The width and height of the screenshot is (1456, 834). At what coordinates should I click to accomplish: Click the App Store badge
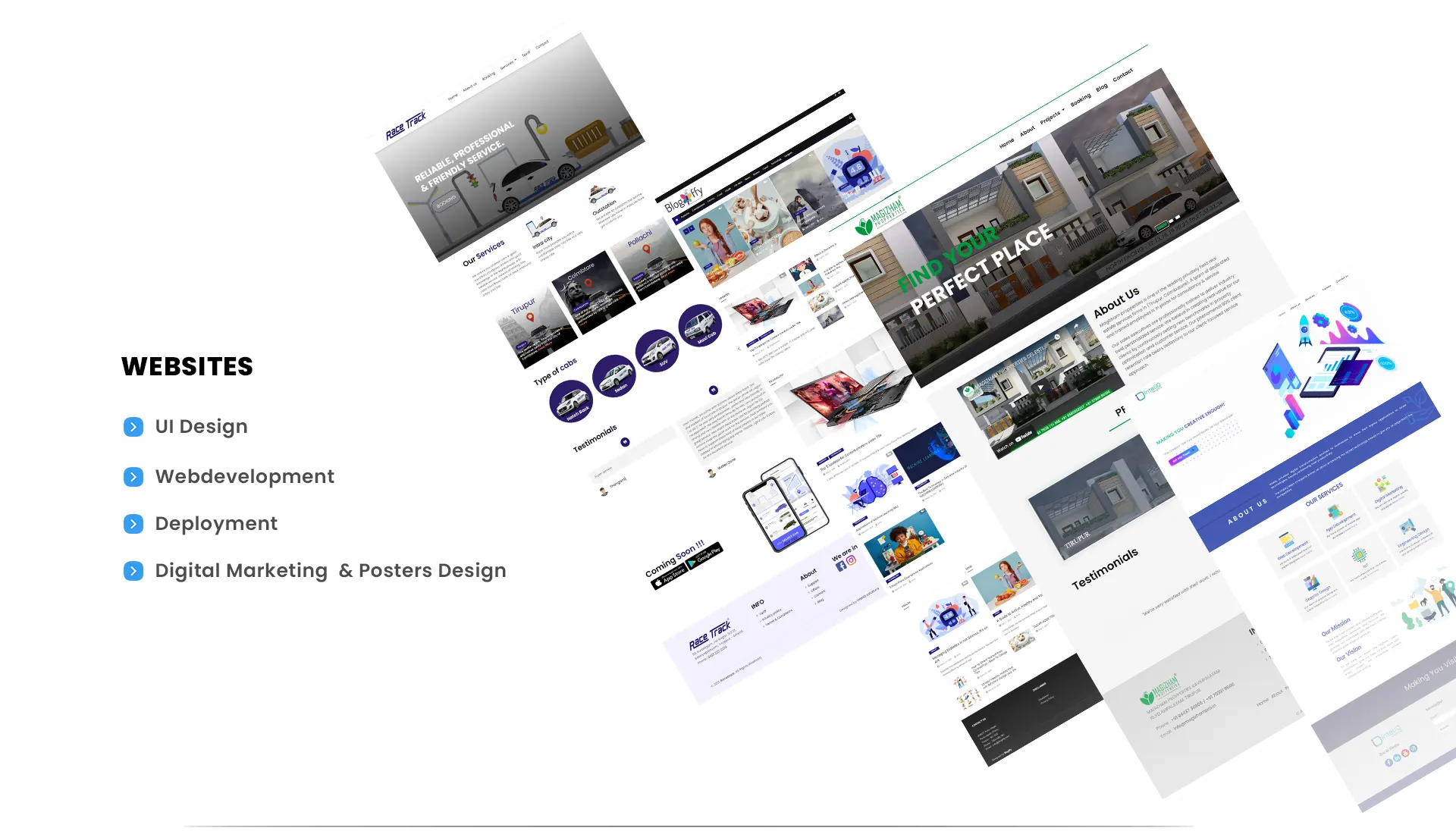[669, 577]
